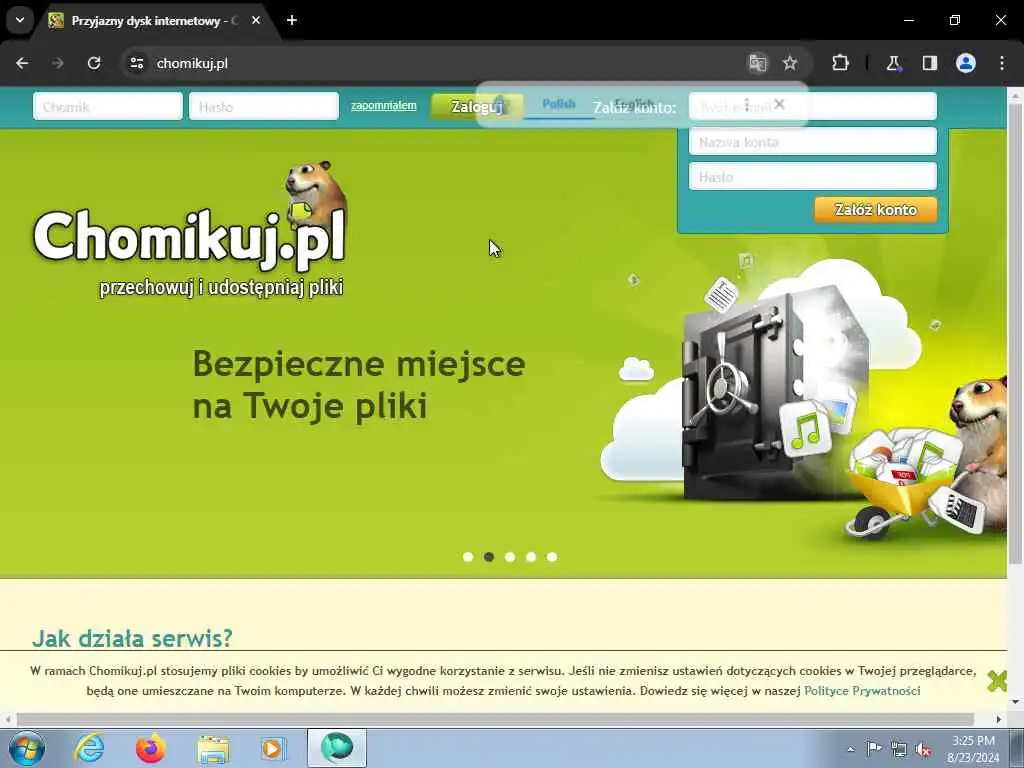Open translate popup options three-dot menu
This screenshot has height=768, width=1024.
pyautogui.click(x=747, y=104)
